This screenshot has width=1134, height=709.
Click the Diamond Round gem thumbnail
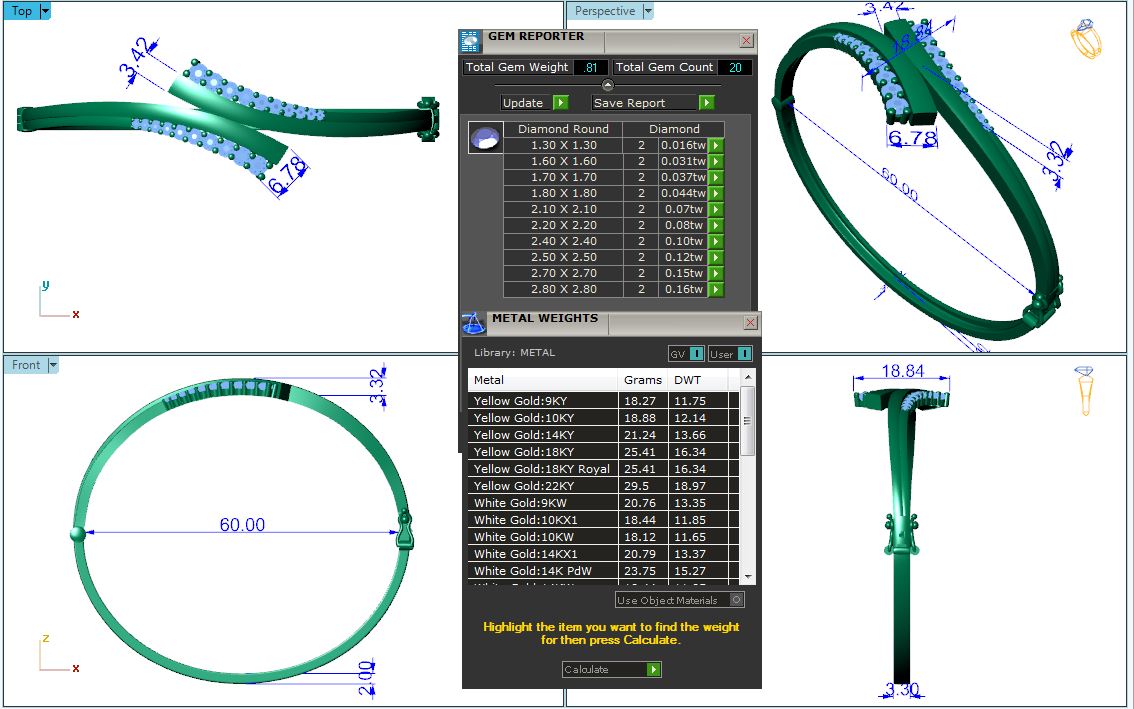tap(485, 139)
